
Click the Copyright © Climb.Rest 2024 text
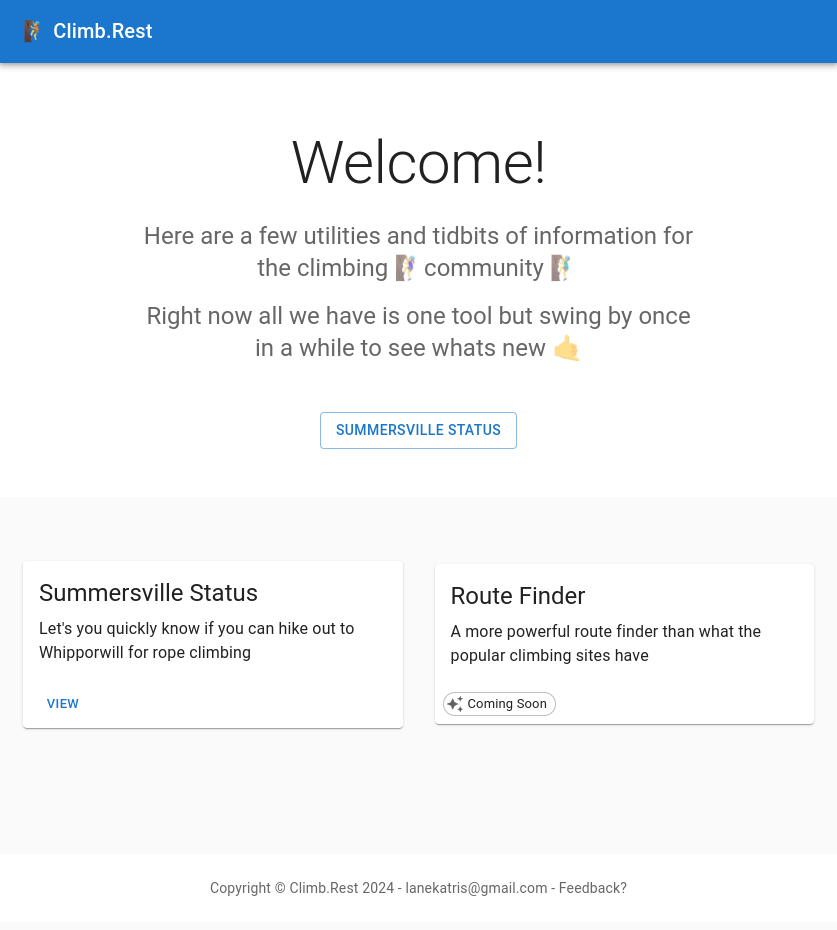click(x=301, y=888)
